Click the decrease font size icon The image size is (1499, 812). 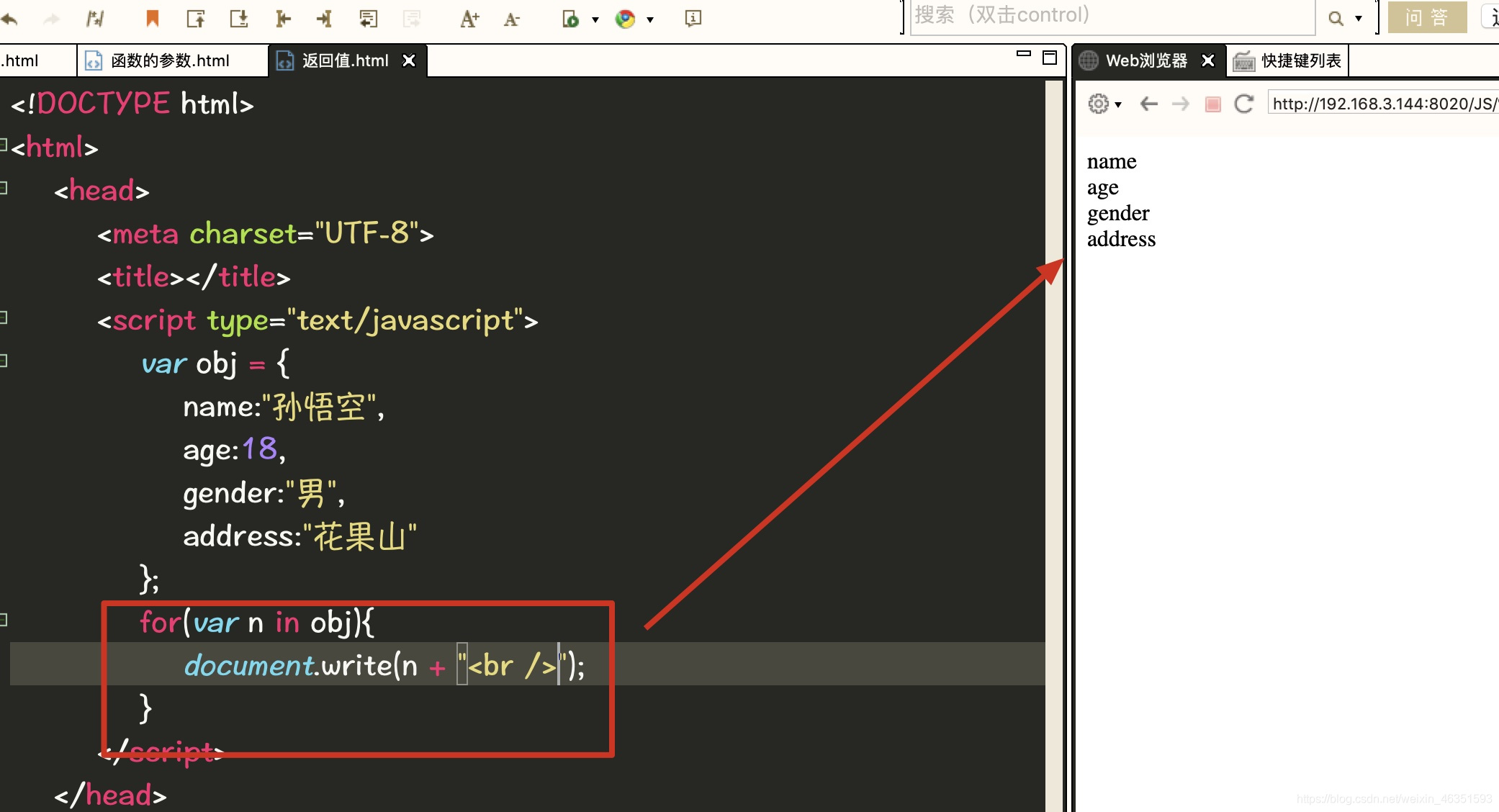(x=512, y=17)
